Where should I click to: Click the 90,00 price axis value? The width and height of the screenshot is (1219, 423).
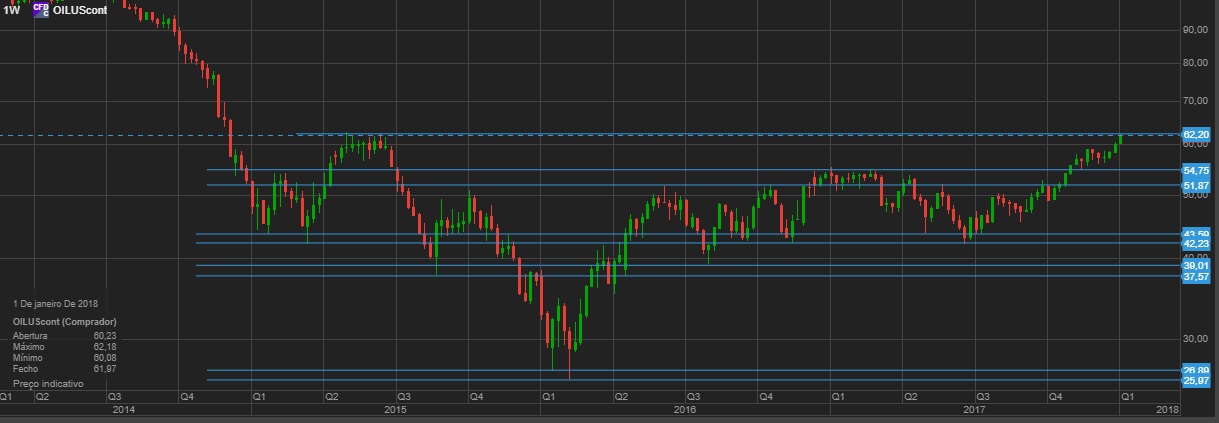click(x=1197, y=30)
